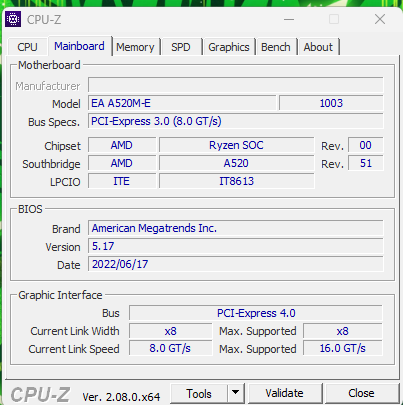Click the Validate button
403x405 pixels.
[284, 393]
